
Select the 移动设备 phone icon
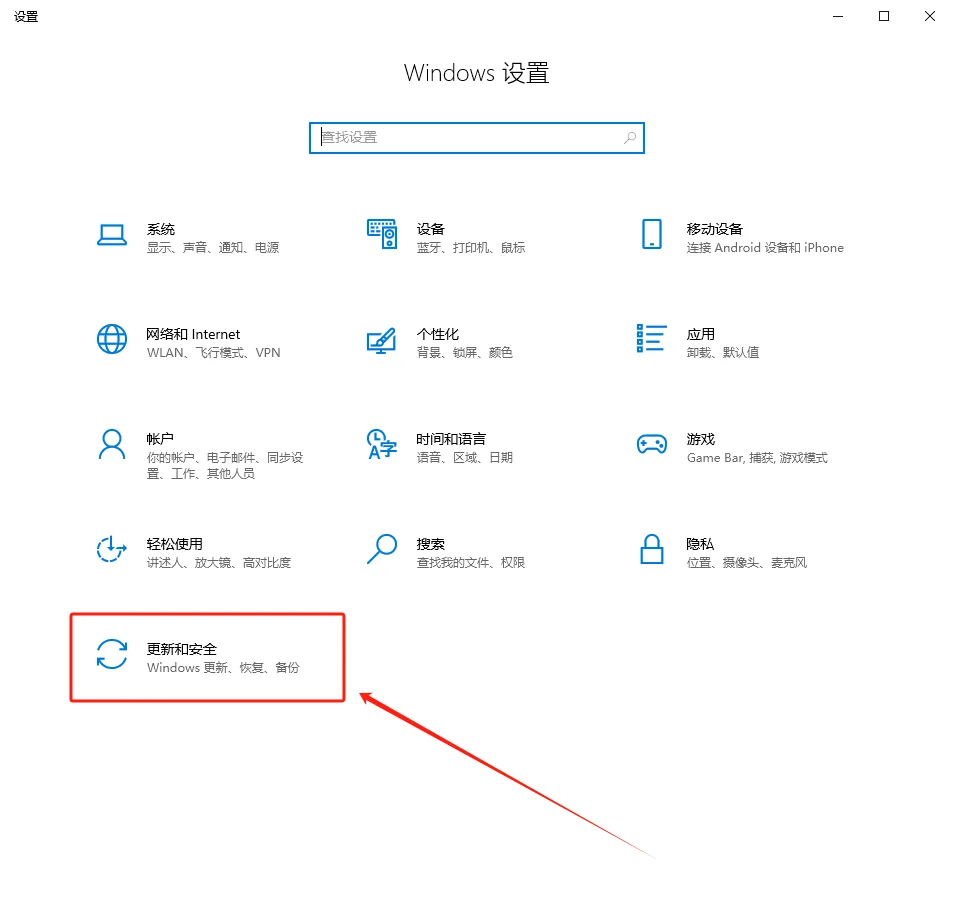point(651,236)
